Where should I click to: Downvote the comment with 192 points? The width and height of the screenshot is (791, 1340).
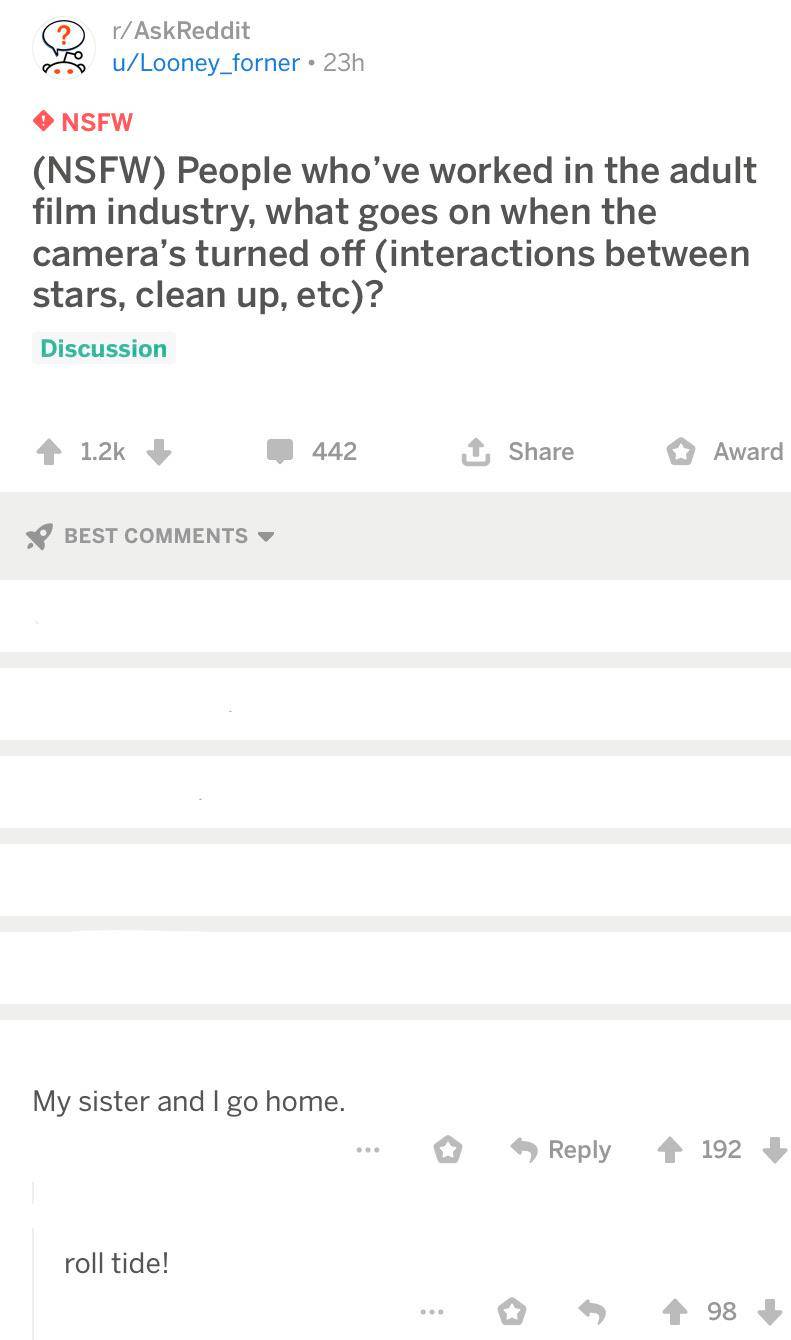coord(774,1150)
